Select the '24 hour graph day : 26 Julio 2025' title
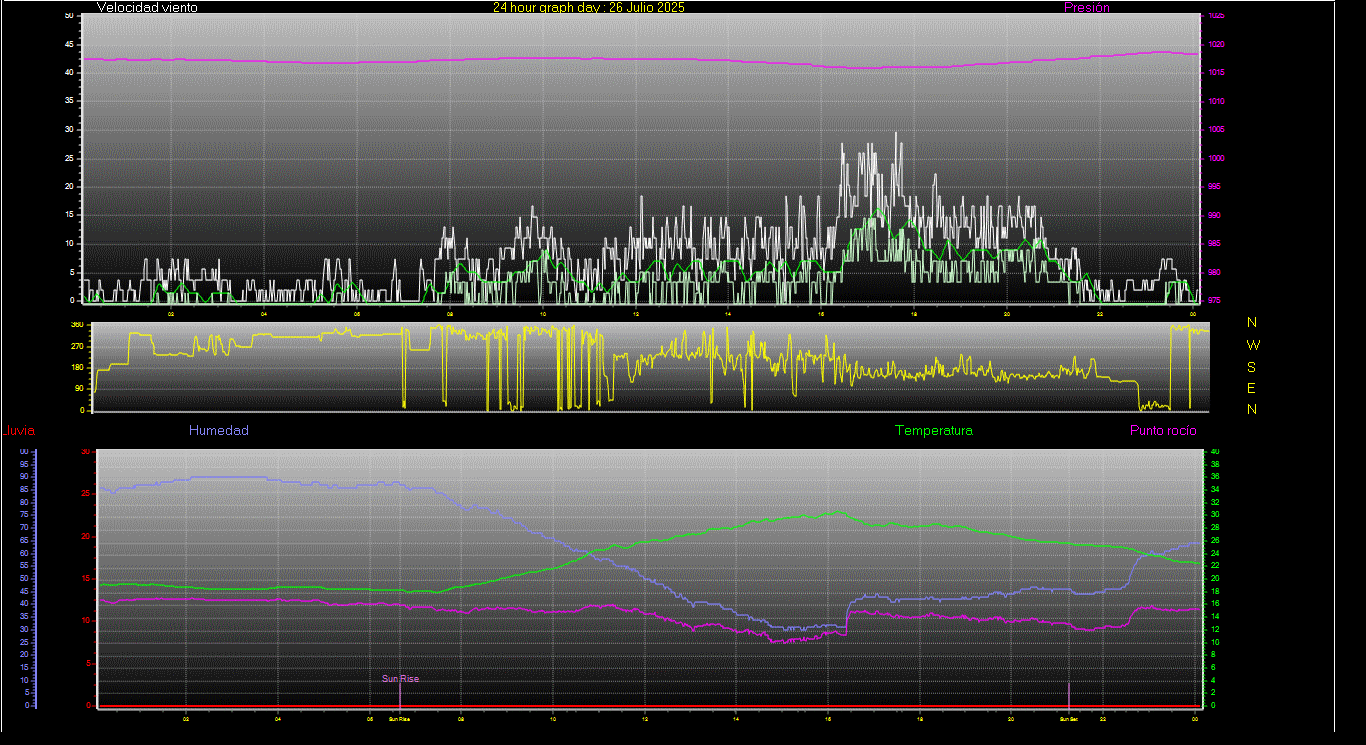The width and height of the screenshot is (1366, 745). [589, 7]
